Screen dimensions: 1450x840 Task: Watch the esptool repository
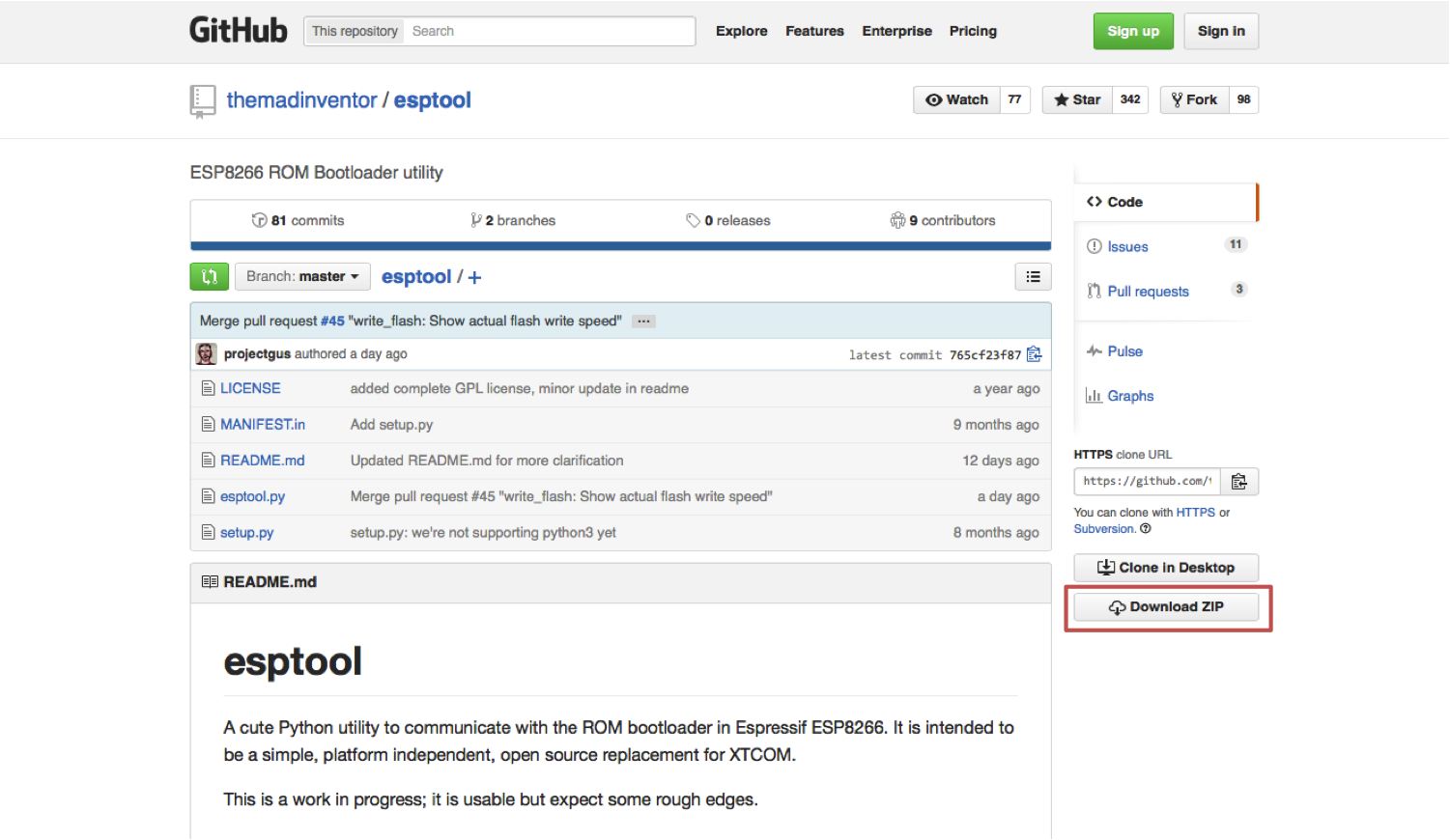coord(956,99)
